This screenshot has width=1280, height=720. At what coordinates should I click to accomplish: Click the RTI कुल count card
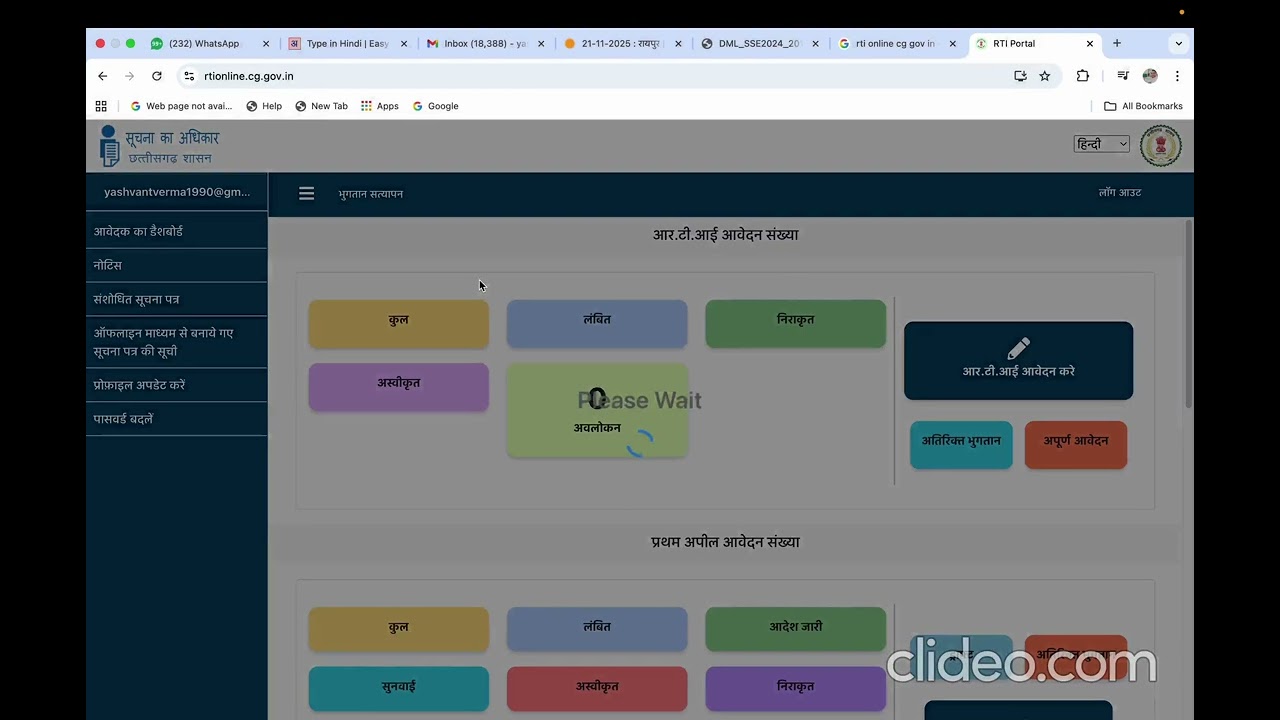point(399,324)
